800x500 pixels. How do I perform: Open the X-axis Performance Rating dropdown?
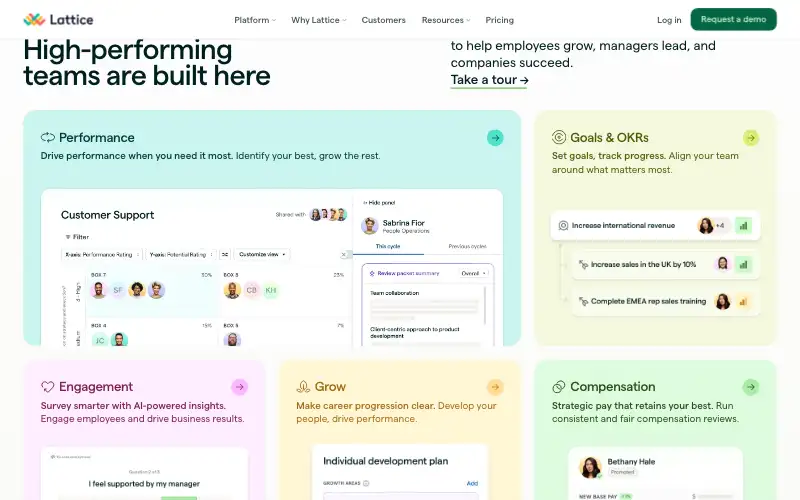(x=102, y=254)
